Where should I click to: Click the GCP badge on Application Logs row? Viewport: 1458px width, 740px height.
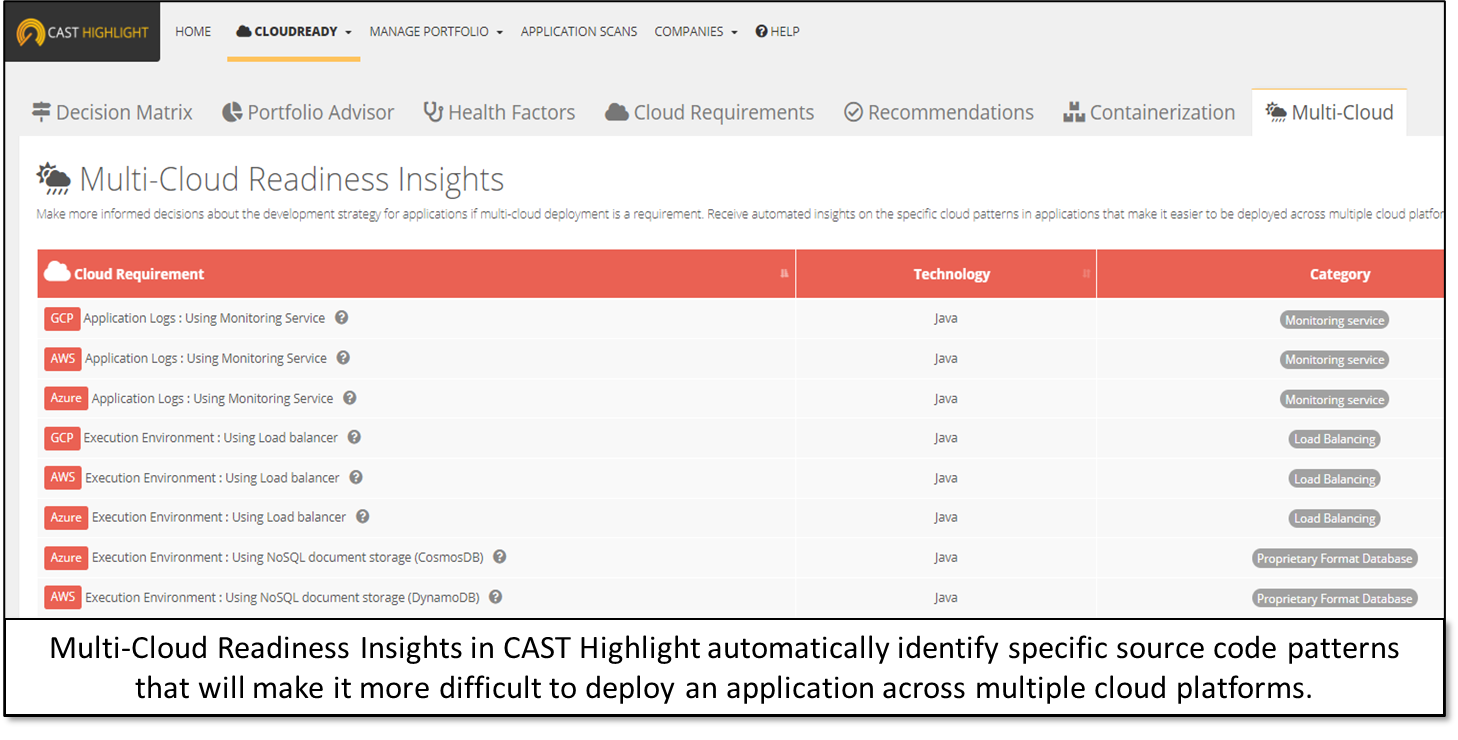pos(62,318)
